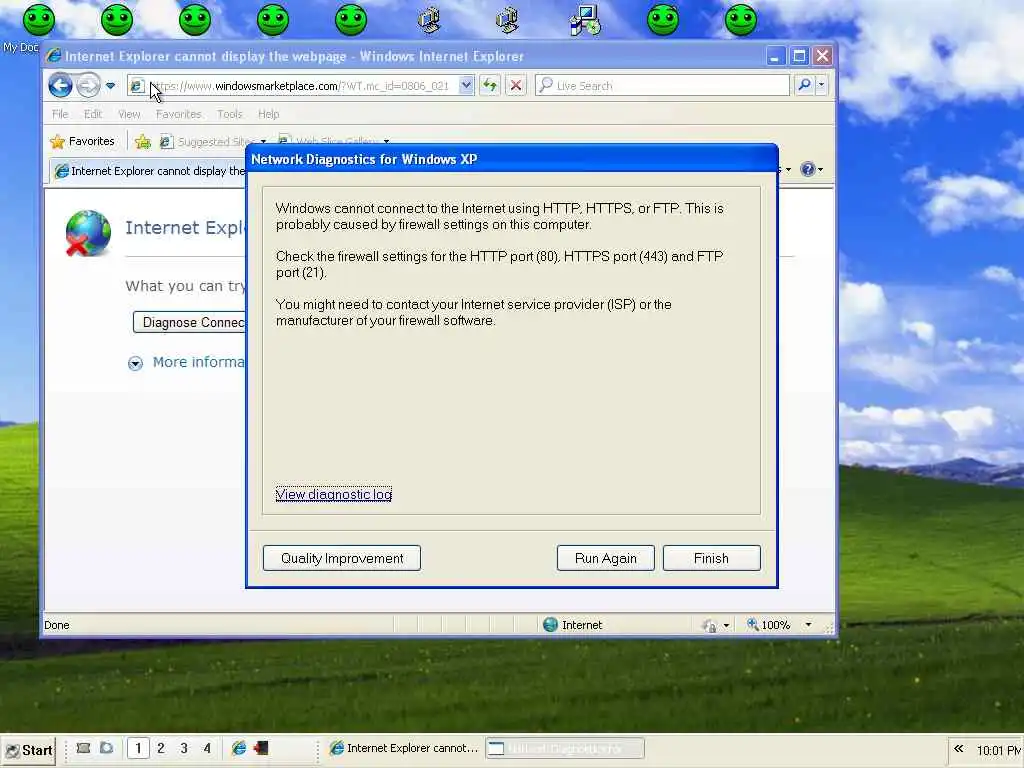Expand the Web Slice Gallery dropdown arrow

pyautogui.click(x=387, y=141)
